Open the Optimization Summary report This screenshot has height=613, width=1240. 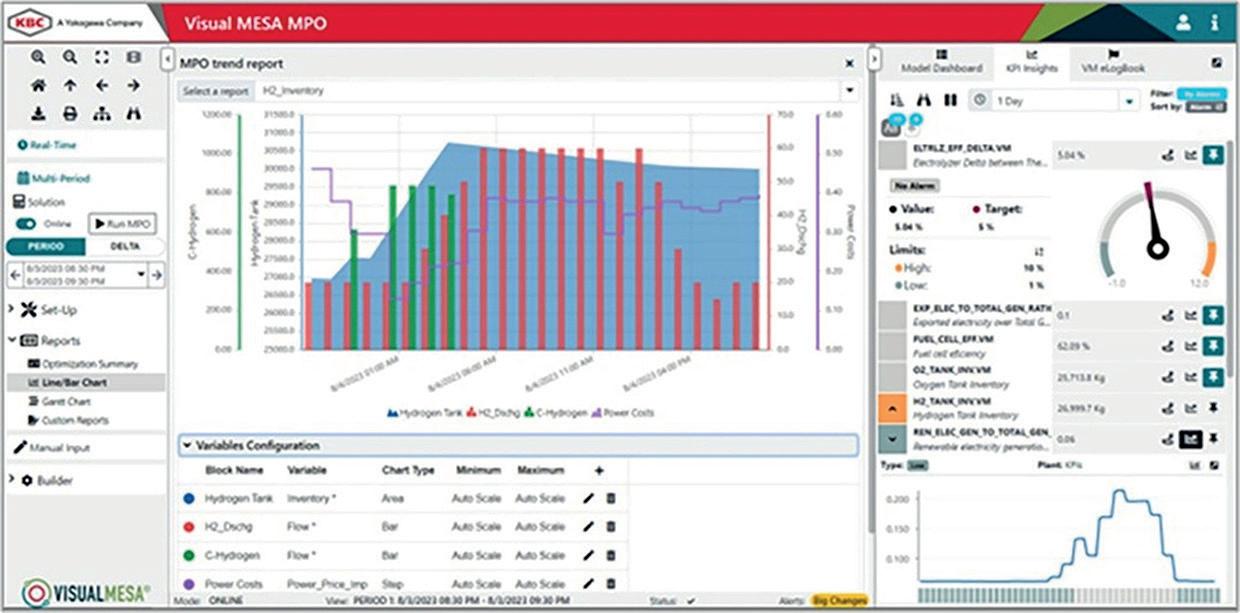coord(83,364)
